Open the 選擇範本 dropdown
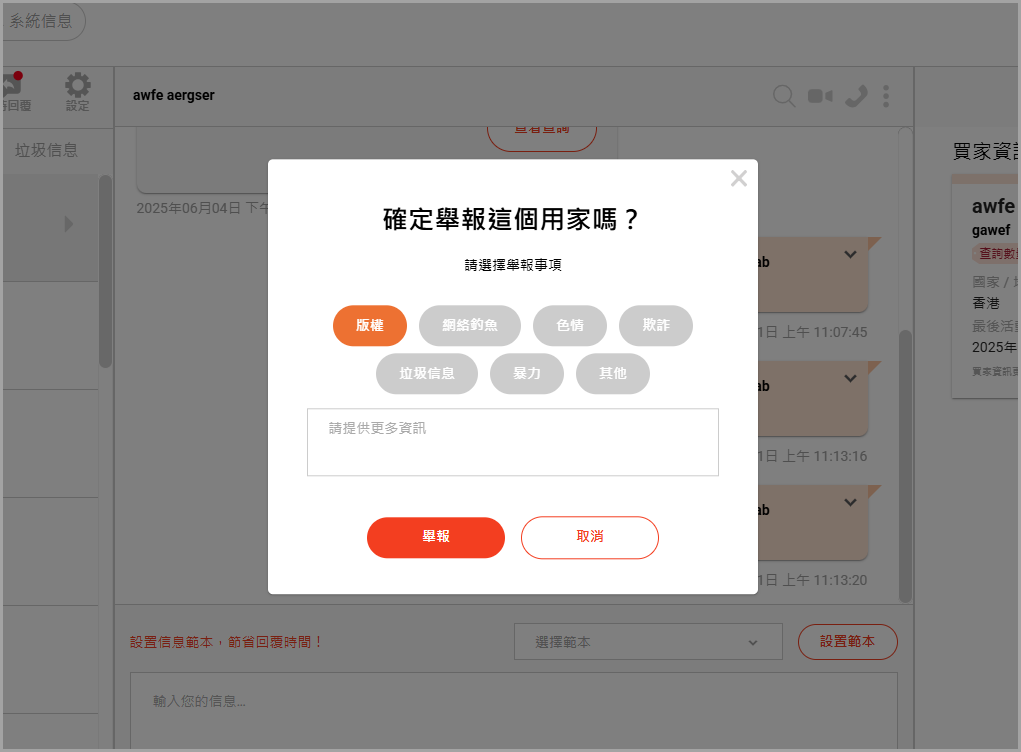 click(648, 642)
